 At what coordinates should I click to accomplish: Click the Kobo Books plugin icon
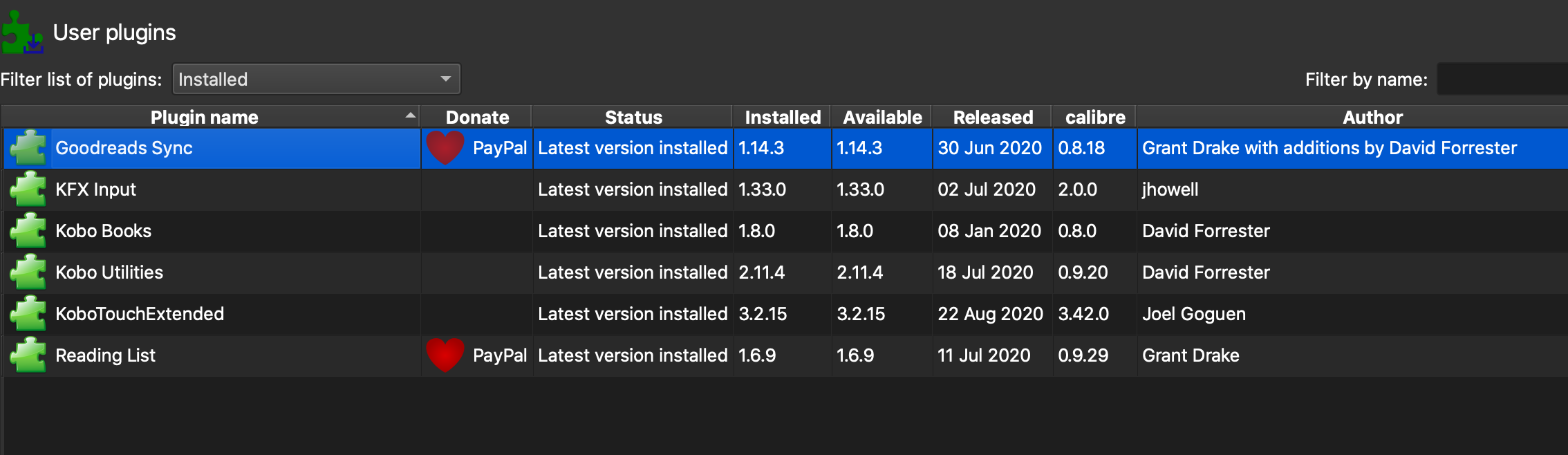(28, 231)
